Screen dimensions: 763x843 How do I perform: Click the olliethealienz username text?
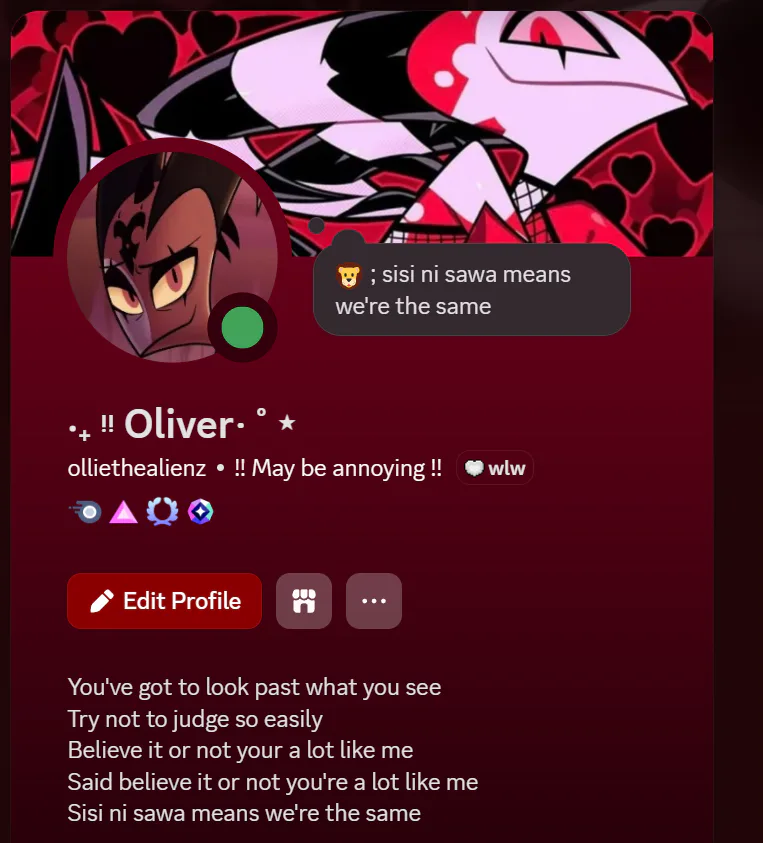(x=137, y=468)
